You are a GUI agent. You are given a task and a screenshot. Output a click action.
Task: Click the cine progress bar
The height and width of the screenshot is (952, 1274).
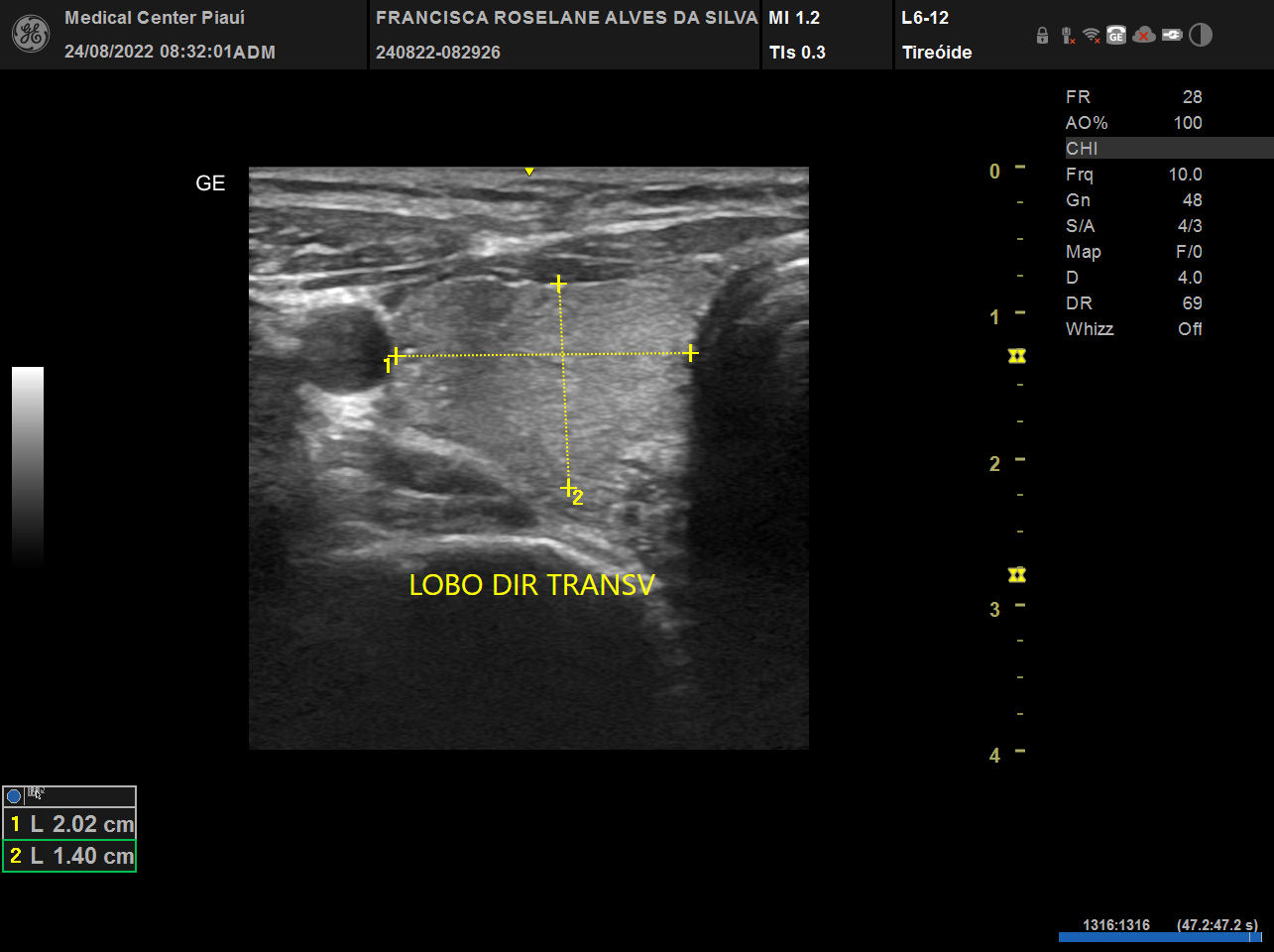coord(1158,937)
